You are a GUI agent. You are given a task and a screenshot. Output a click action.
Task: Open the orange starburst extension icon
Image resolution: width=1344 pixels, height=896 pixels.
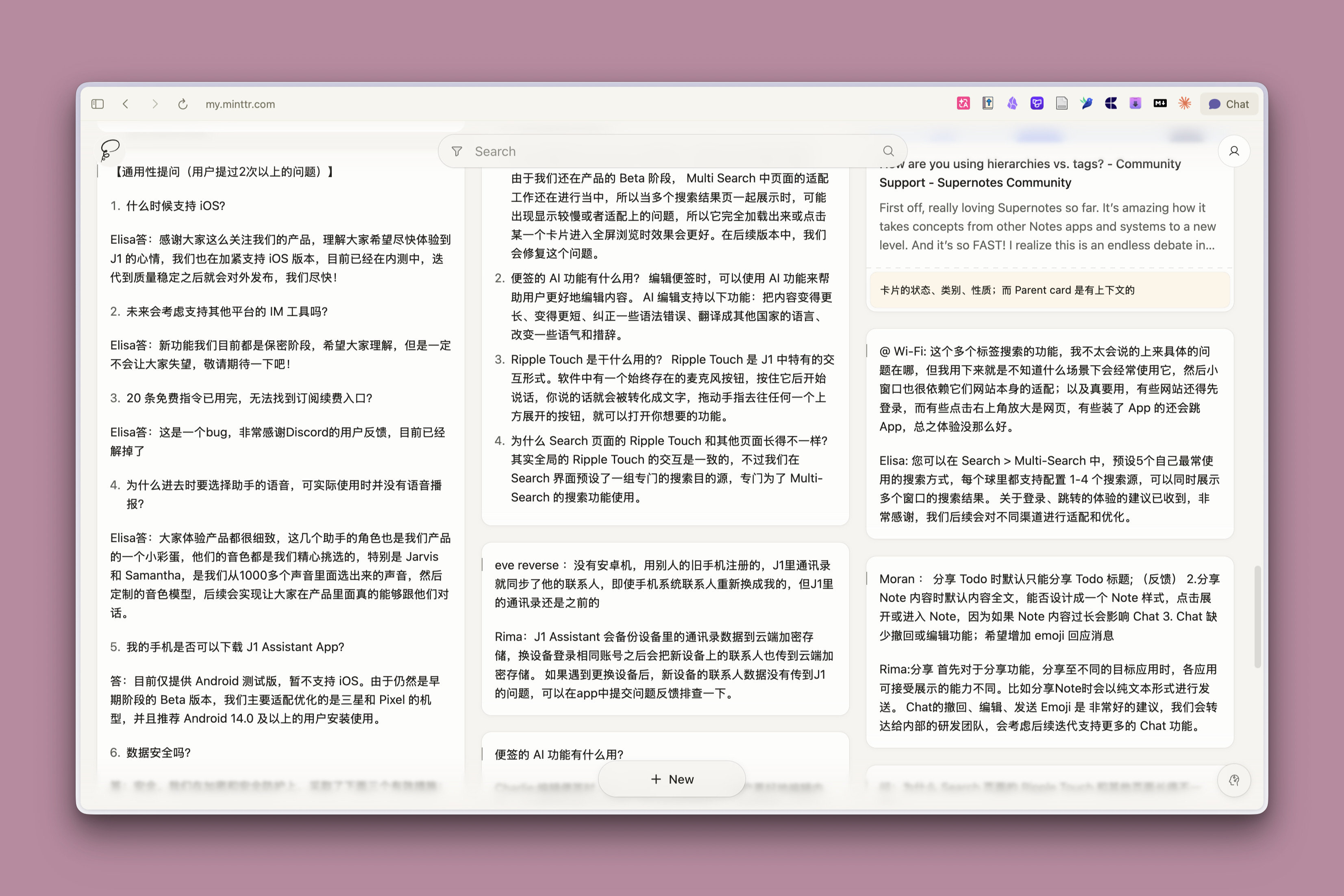[1185, 103]
